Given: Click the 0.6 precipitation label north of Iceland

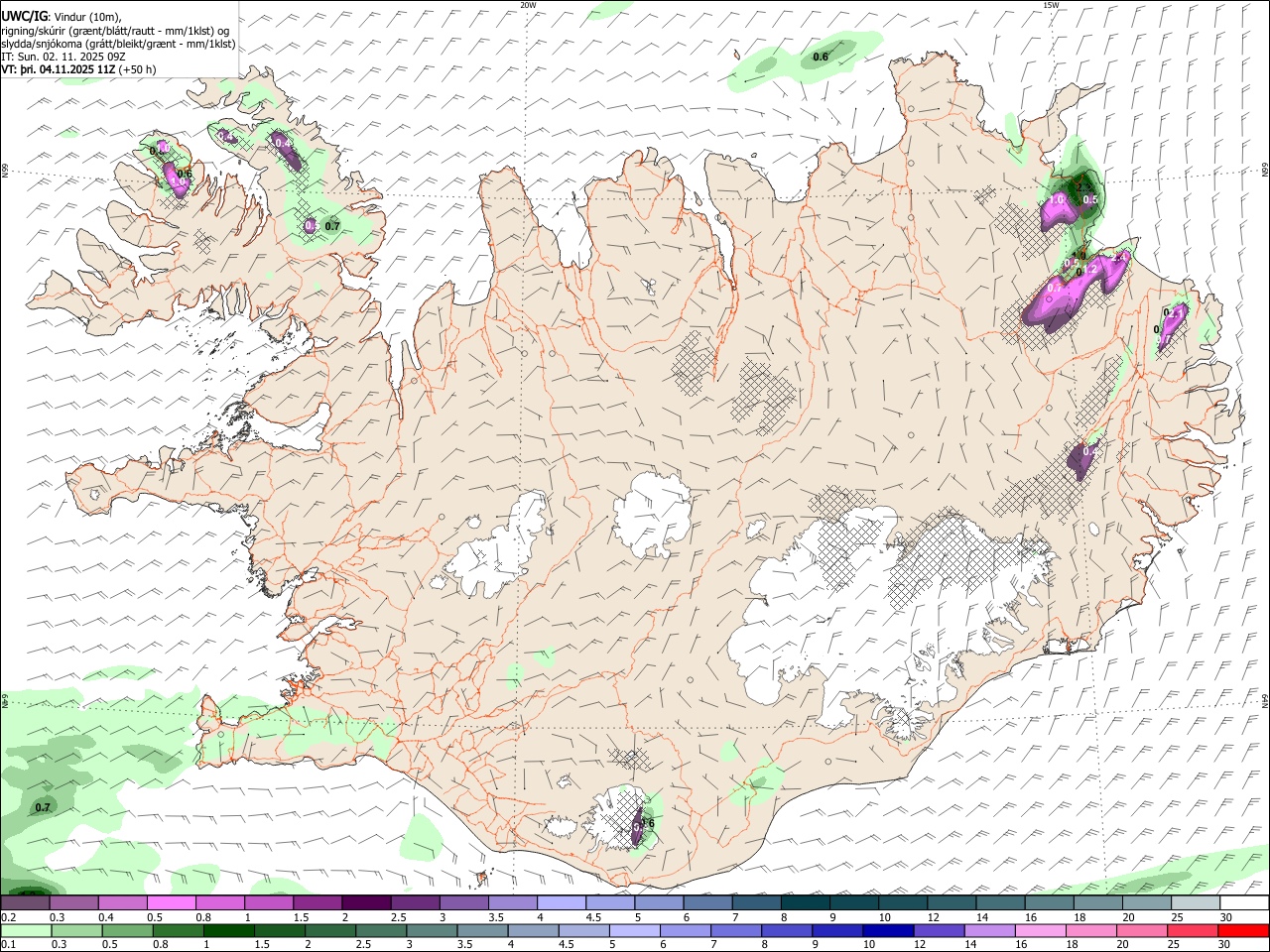Looking at the screenshot, I should 821,58.
